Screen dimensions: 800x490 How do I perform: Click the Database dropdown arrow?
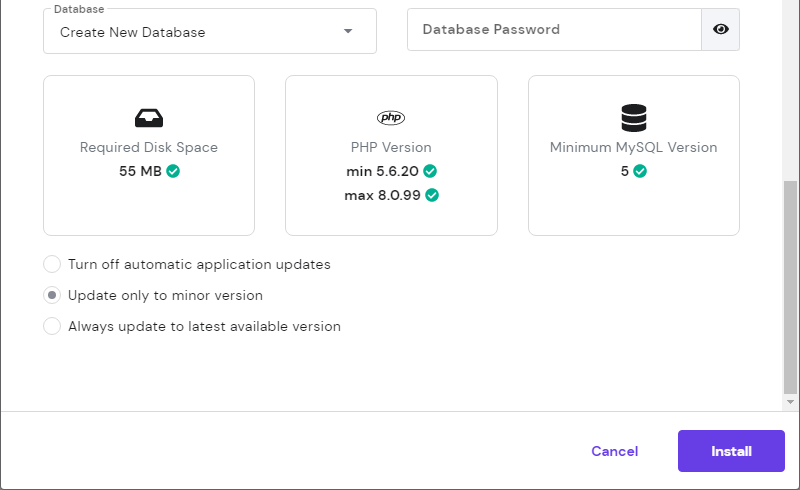[348, 32]
